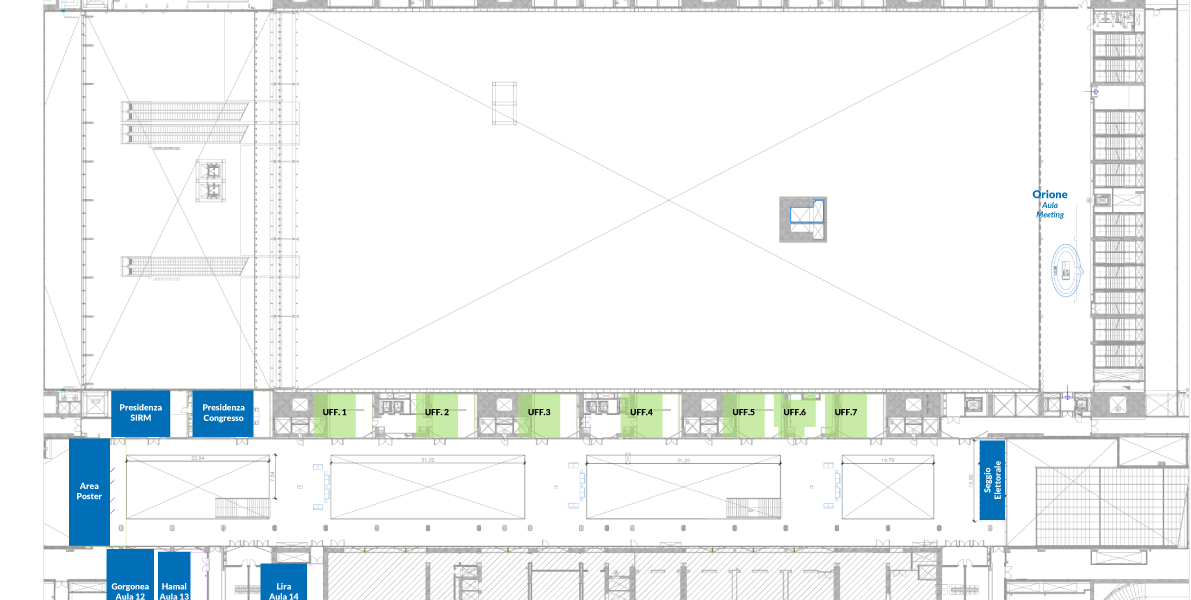Select office UFF. 2 on map
Image resolution: width=1191 pixels, height=600 pixels.
pos(437,413)
